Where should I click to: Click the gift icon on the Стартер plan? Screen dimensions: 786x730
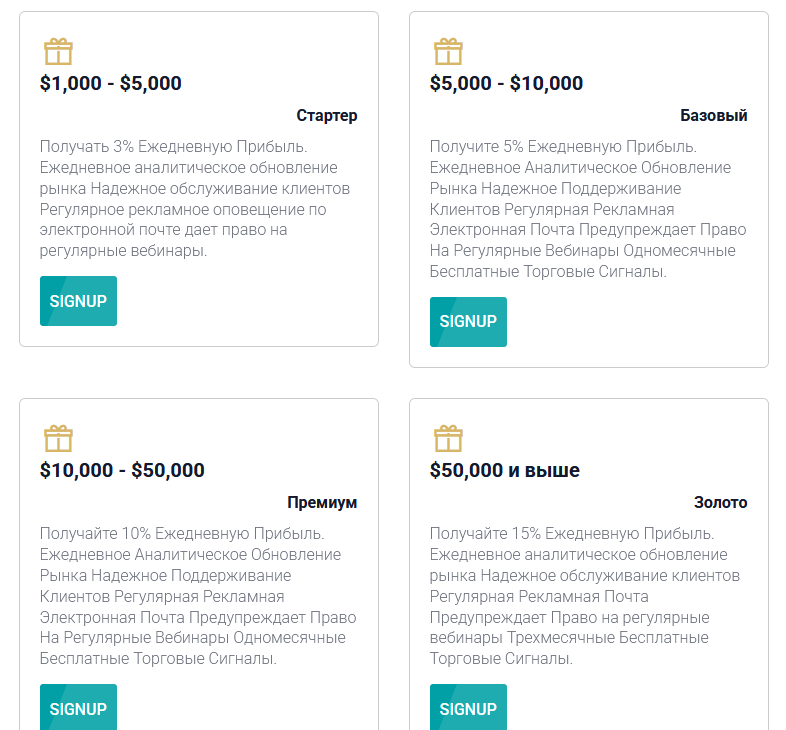(x=58, y=52)
